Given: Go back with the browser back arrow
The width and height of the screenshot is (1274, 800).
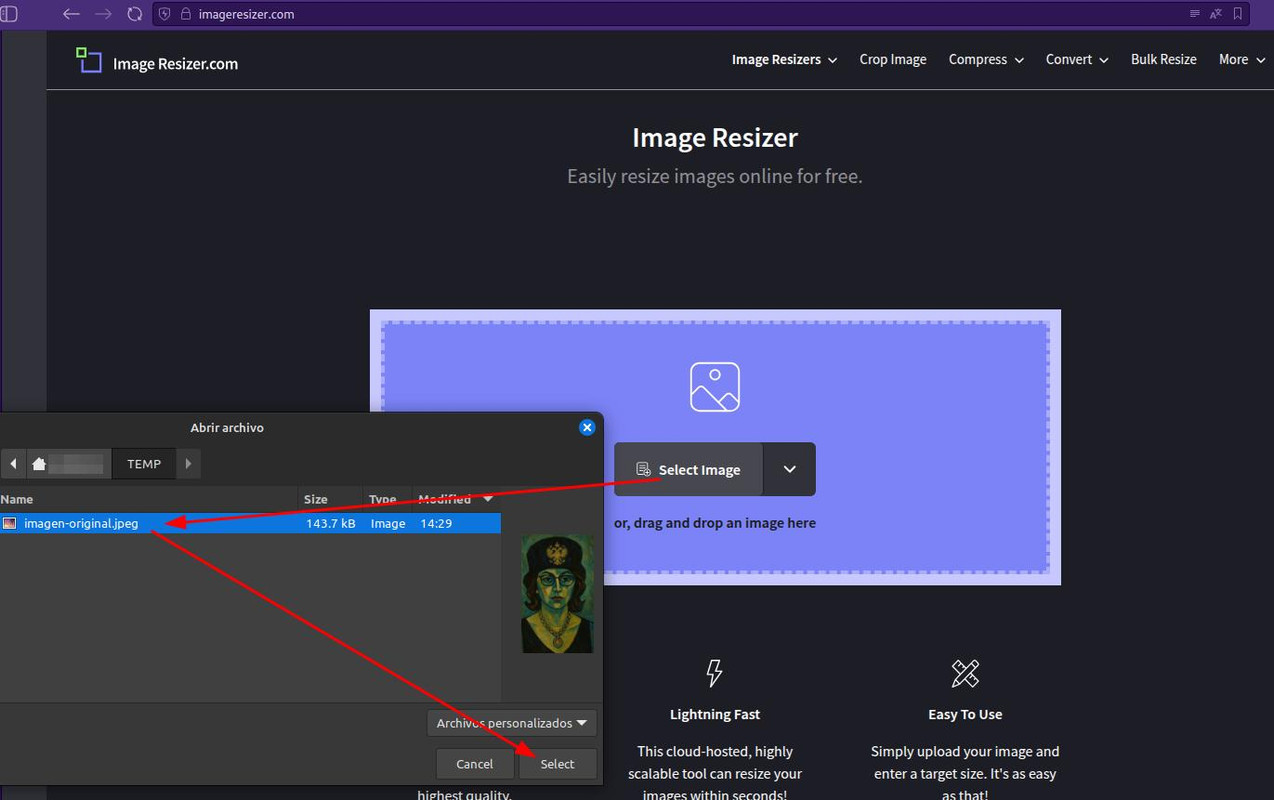Looking at the screenshot, I should 71,14.
